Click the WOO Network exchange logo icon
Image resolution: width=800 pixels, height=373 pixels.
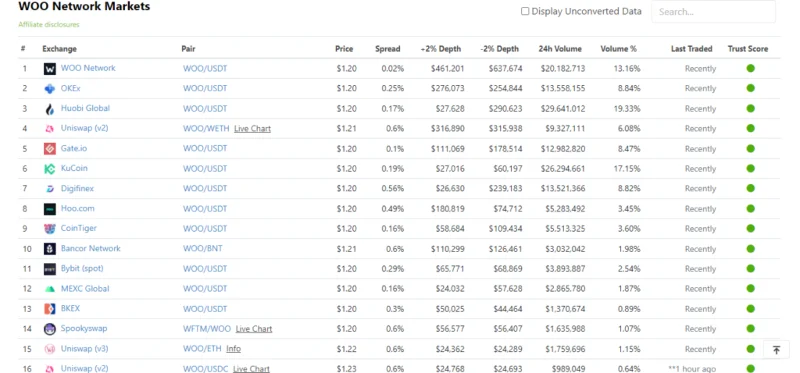[x=49, y=69]
